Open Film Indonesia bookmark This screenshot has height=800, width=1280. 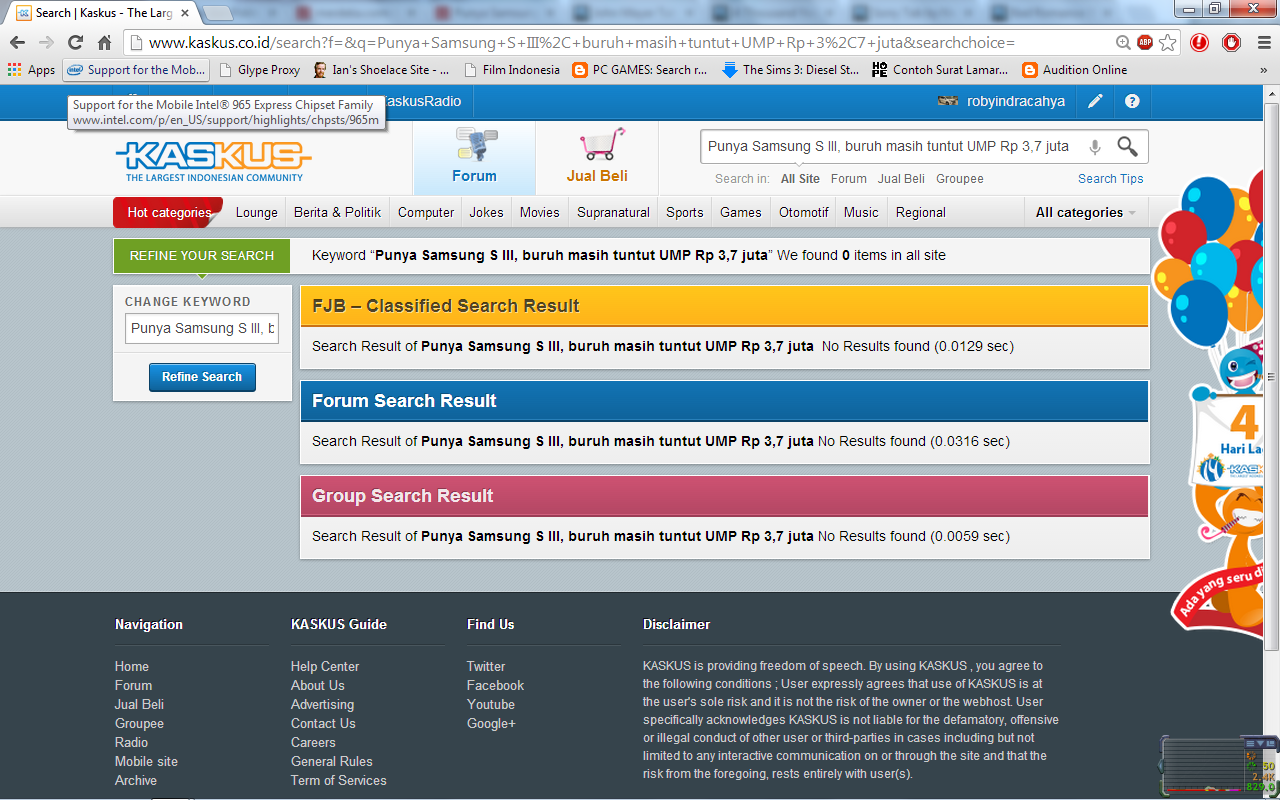tap(511, 70)
